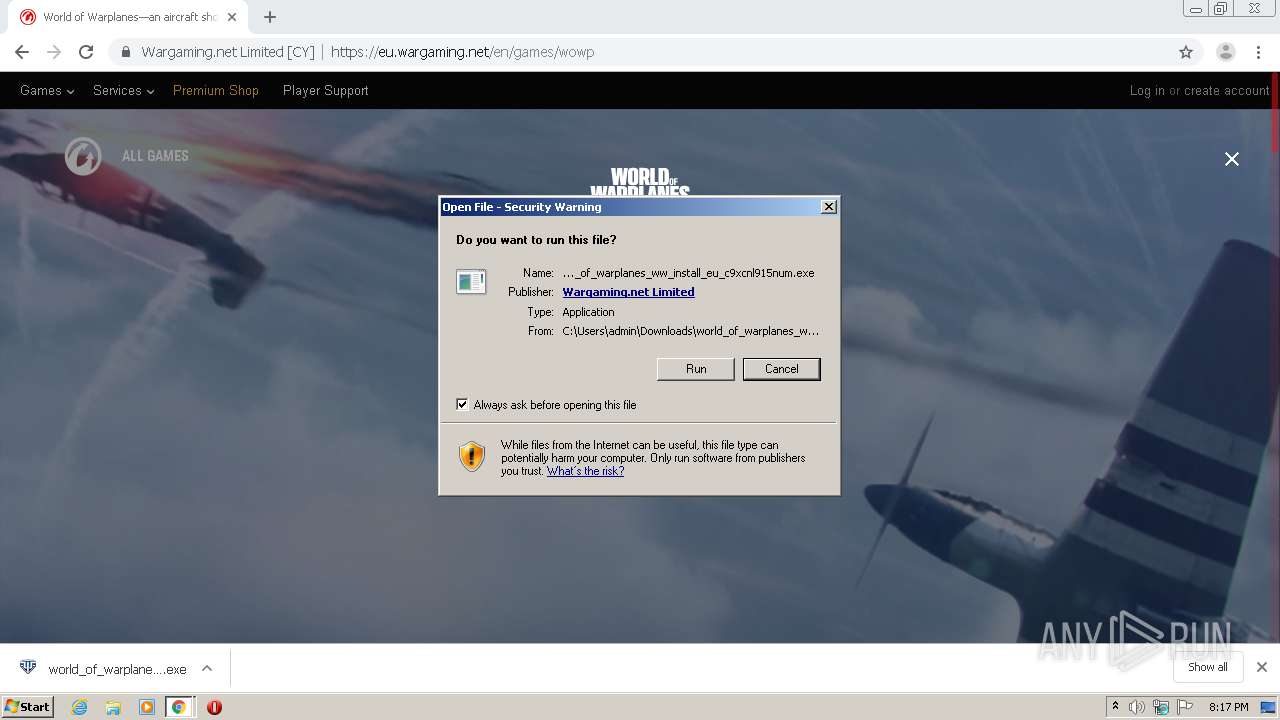The width and height of the screenshot is (1280, 720).
Task: Open the Chrome profile avatar icon
Action: pyautogui.click(x=1225, y=52)
